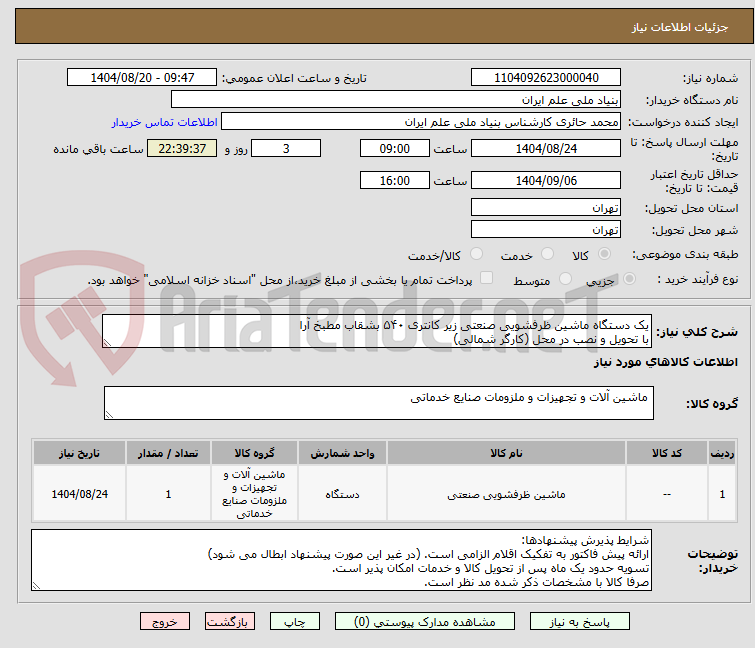The height and width of the screenshot is (648, 755).
Task: Click the validity time 16:00 field
Action: pyautogui.click(x=394, y=181)
